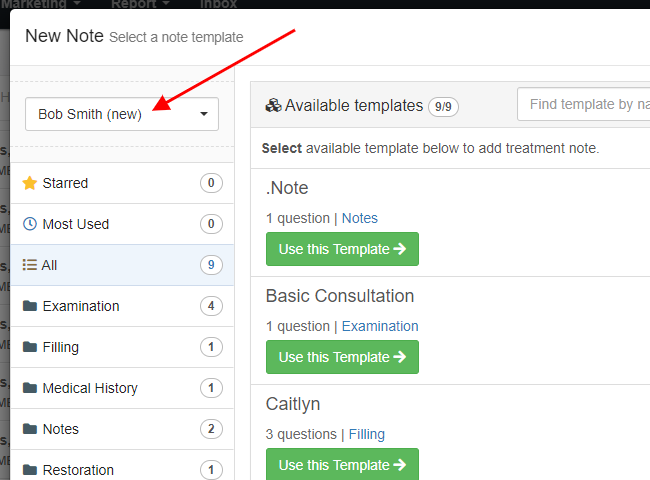Click the Examination folder icon
The width and height of the screenshot is (650, 480).
(30, 306)
